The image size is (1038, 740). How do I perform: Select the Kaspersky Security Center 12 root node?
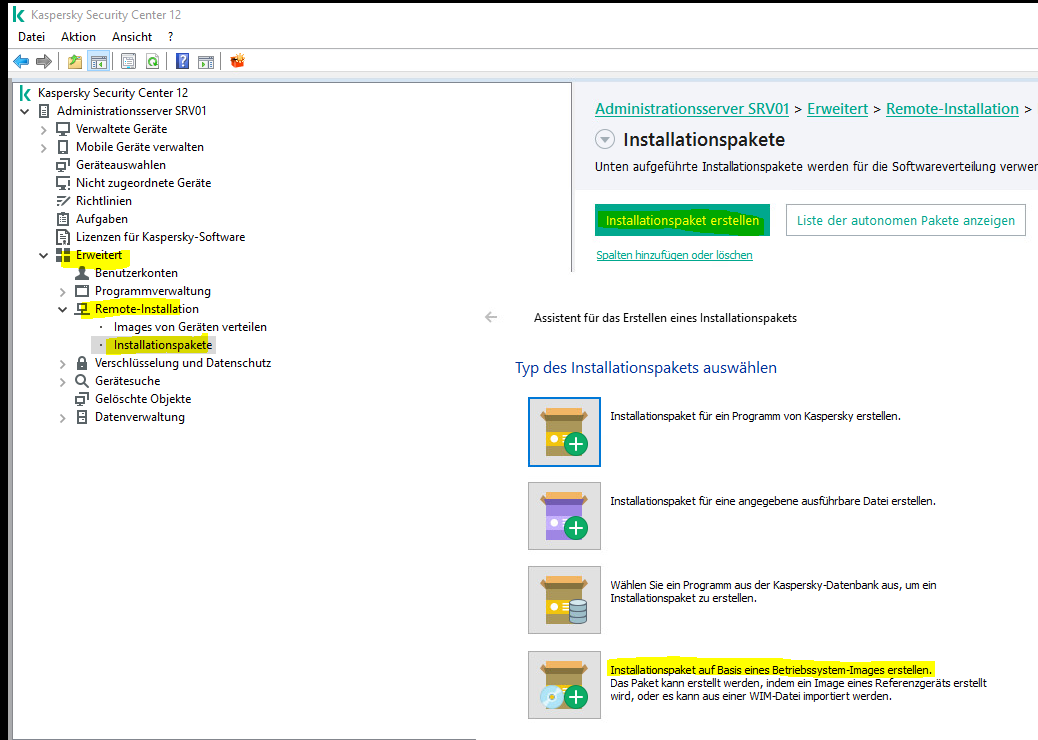tap(113, 93)
